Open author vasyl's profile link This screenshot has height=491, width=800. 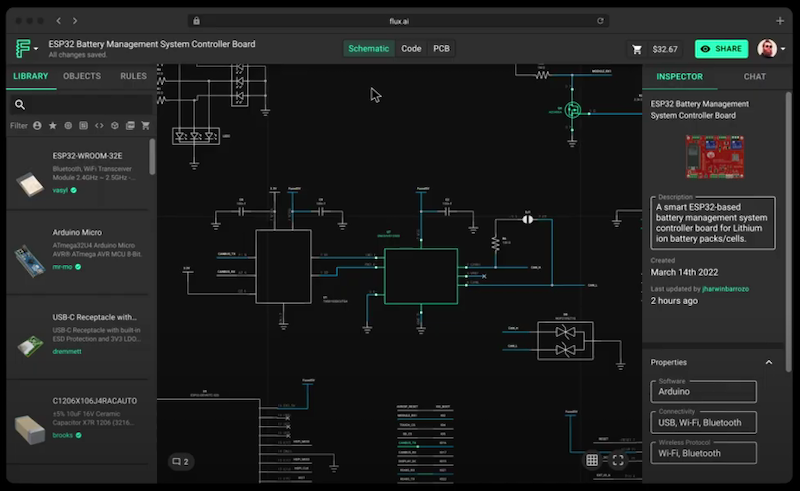tap(60, 190)
